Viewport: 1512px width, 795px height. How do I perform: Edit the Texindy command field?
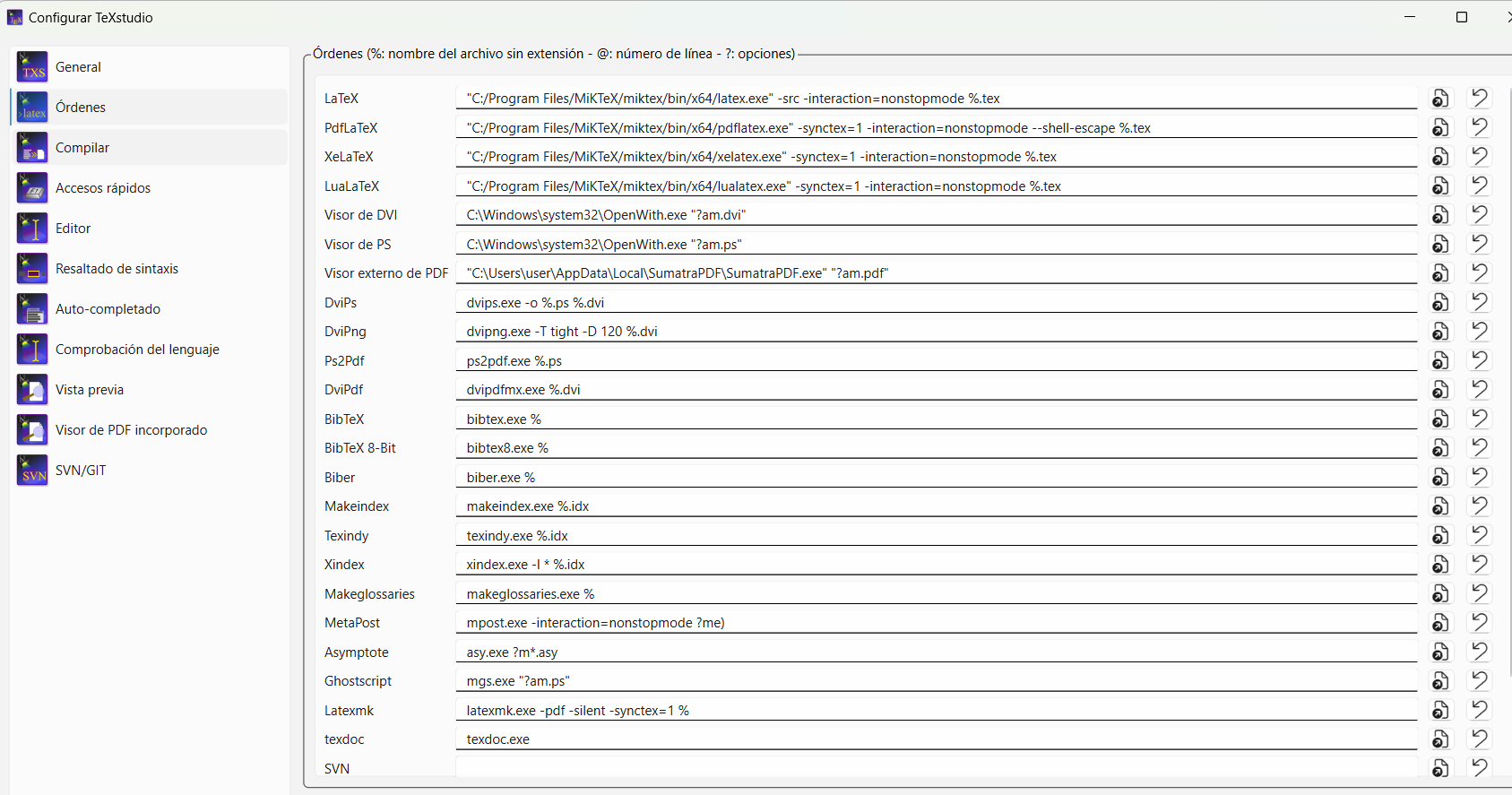coord(937,535)
